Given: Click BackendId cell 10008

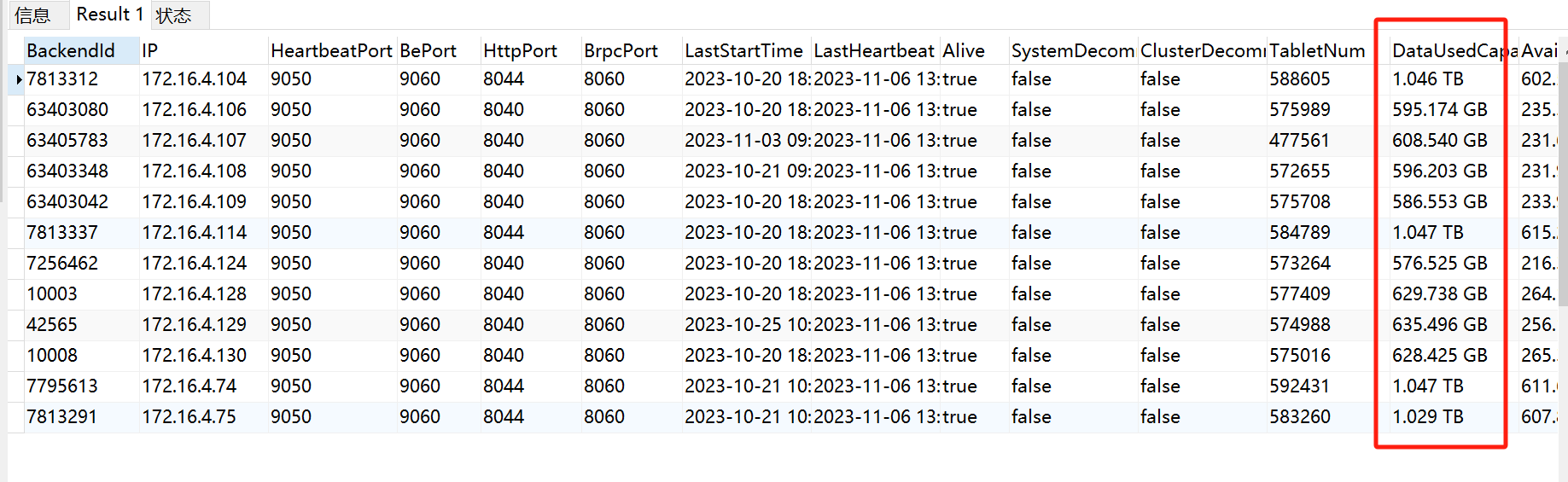Looking at the screenshot, I should [x=52, y=356].
